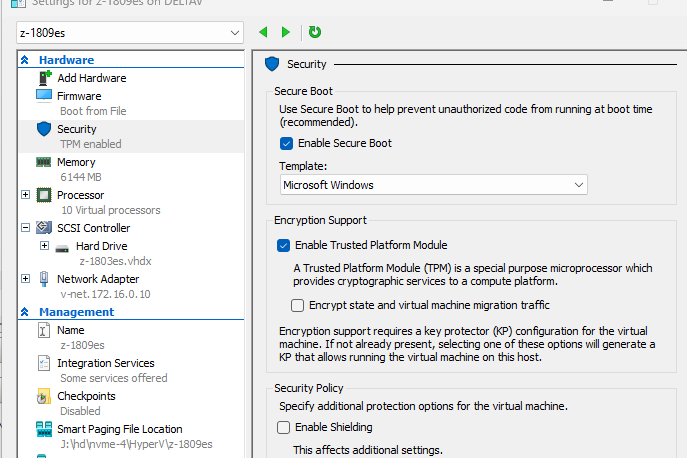The width and height of the screenshot is (687, 458).
Task: Select the Network Adapter item
Action: pyautogui.click(x=98, y=279)
